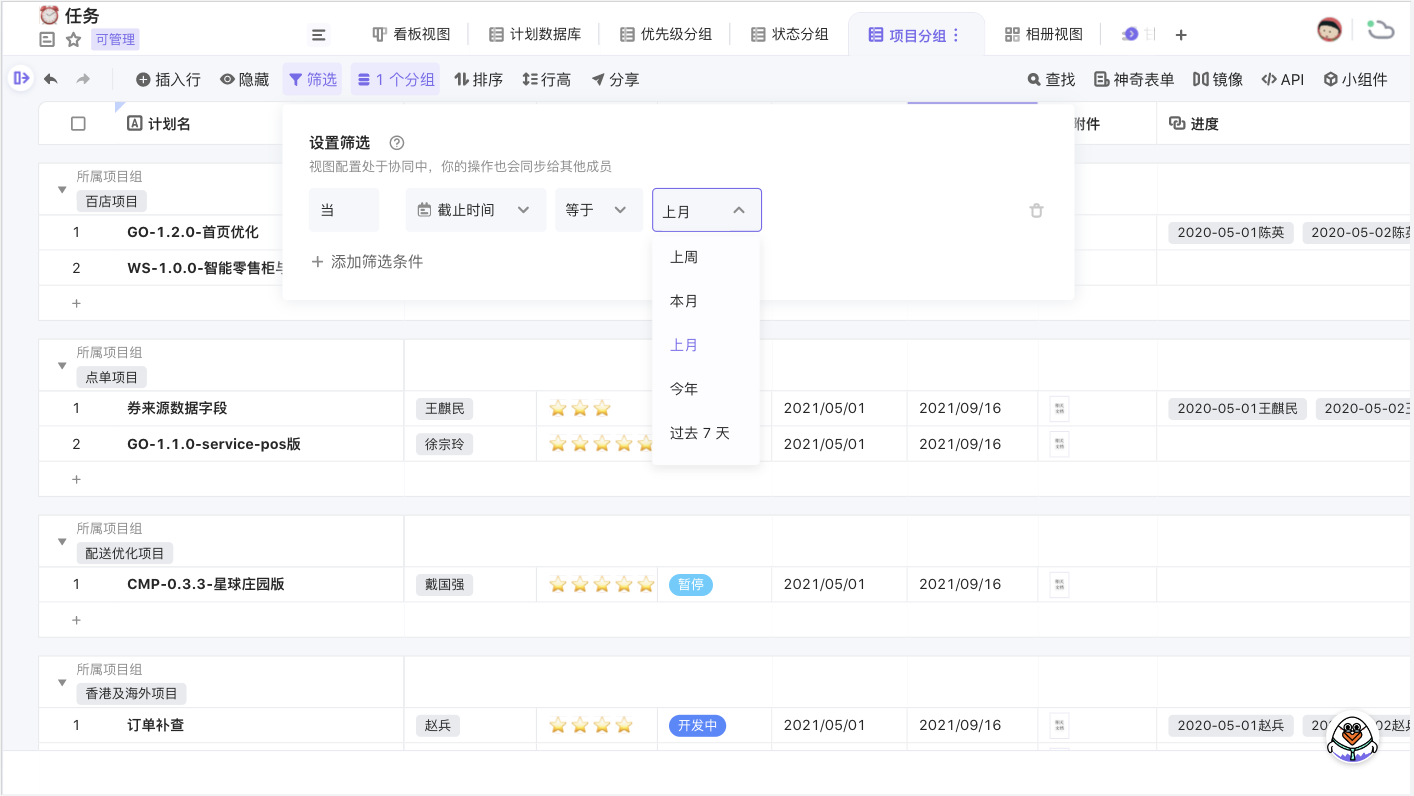Collapse the left sidebar panel toggle

[21, 78]
